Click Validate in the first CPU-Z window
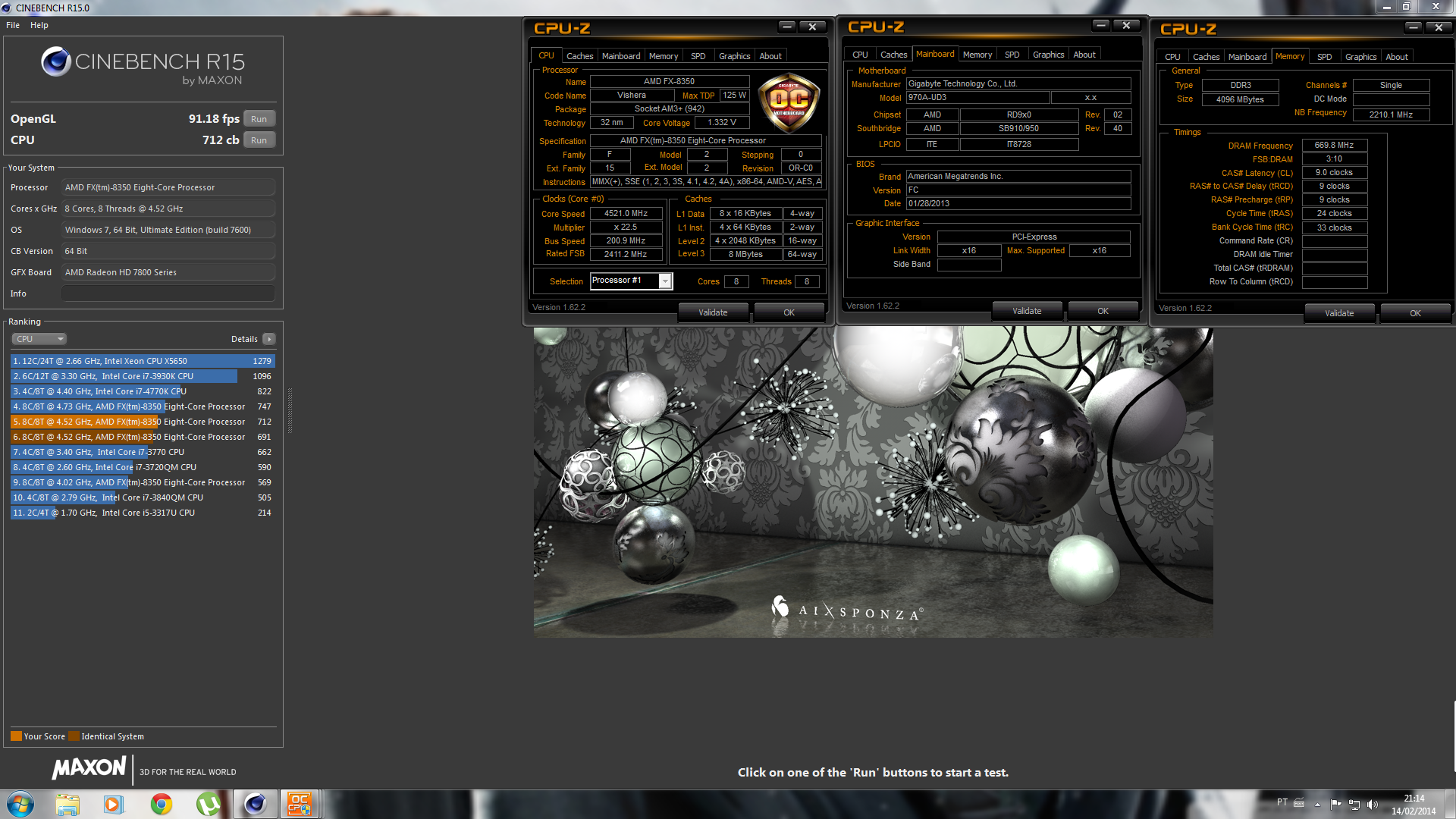 (713, 312)
